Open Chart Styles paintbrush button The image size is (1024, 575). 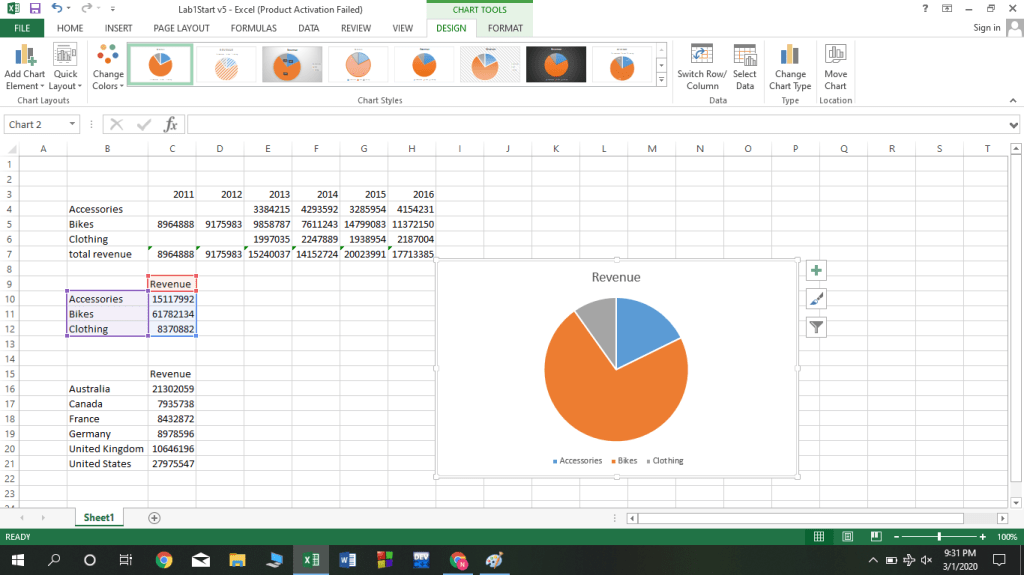coord(816,299)
